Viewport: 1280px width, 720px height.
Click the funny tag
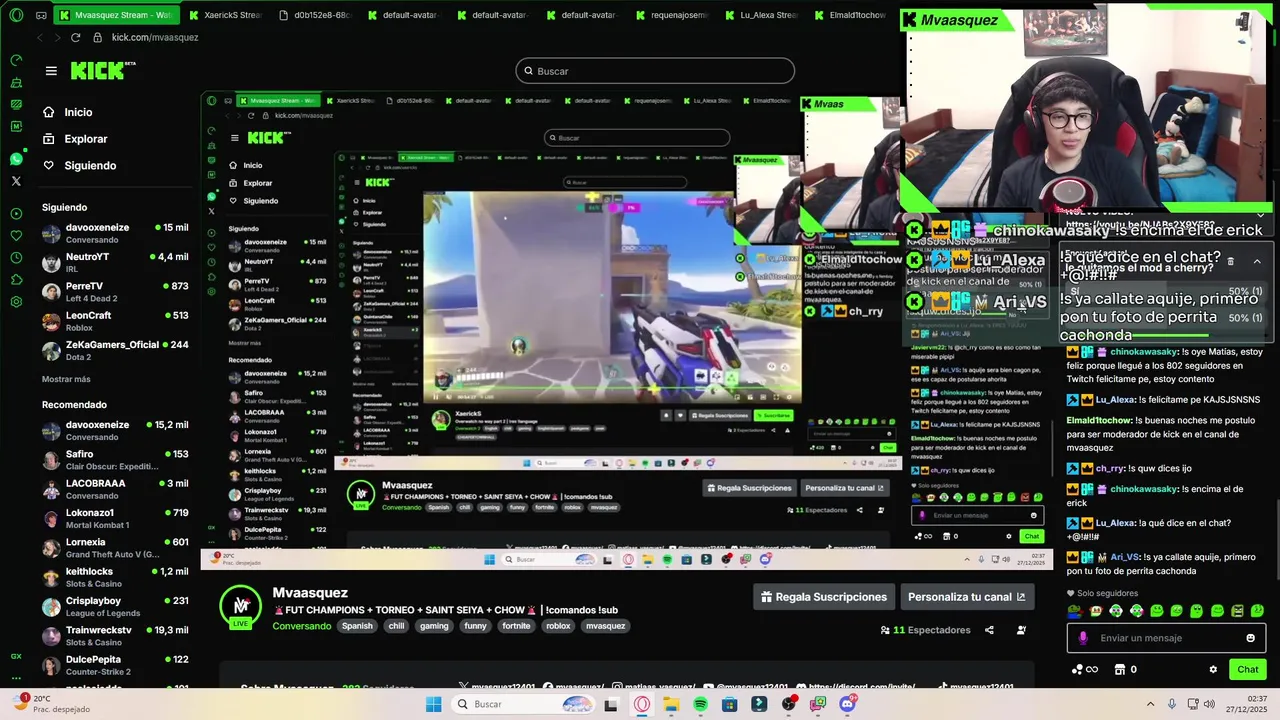click(475, 626)
